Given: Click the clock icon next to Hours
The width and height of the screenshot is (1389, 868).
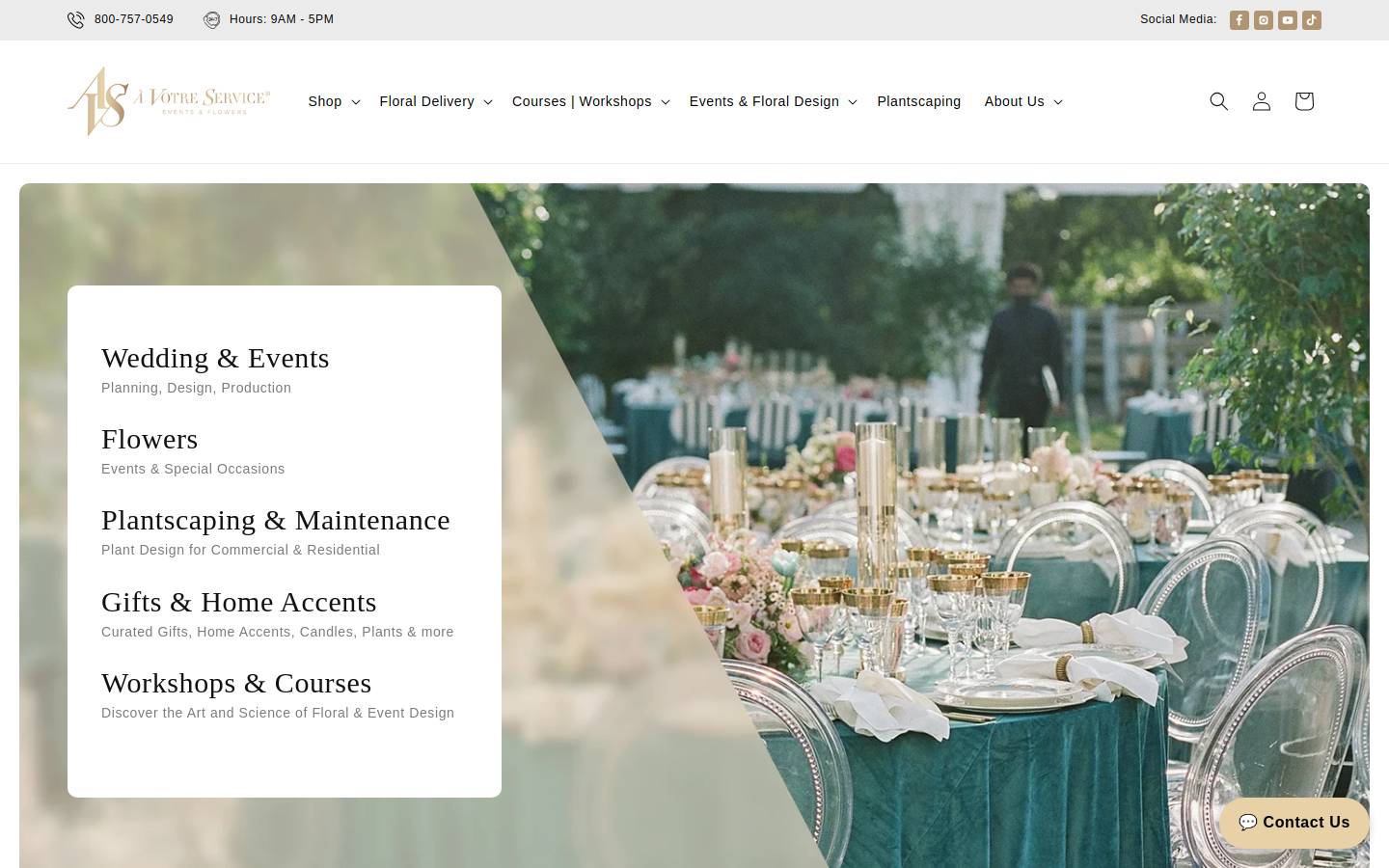Looking at the screenshot, I should (x=212, y=19).
